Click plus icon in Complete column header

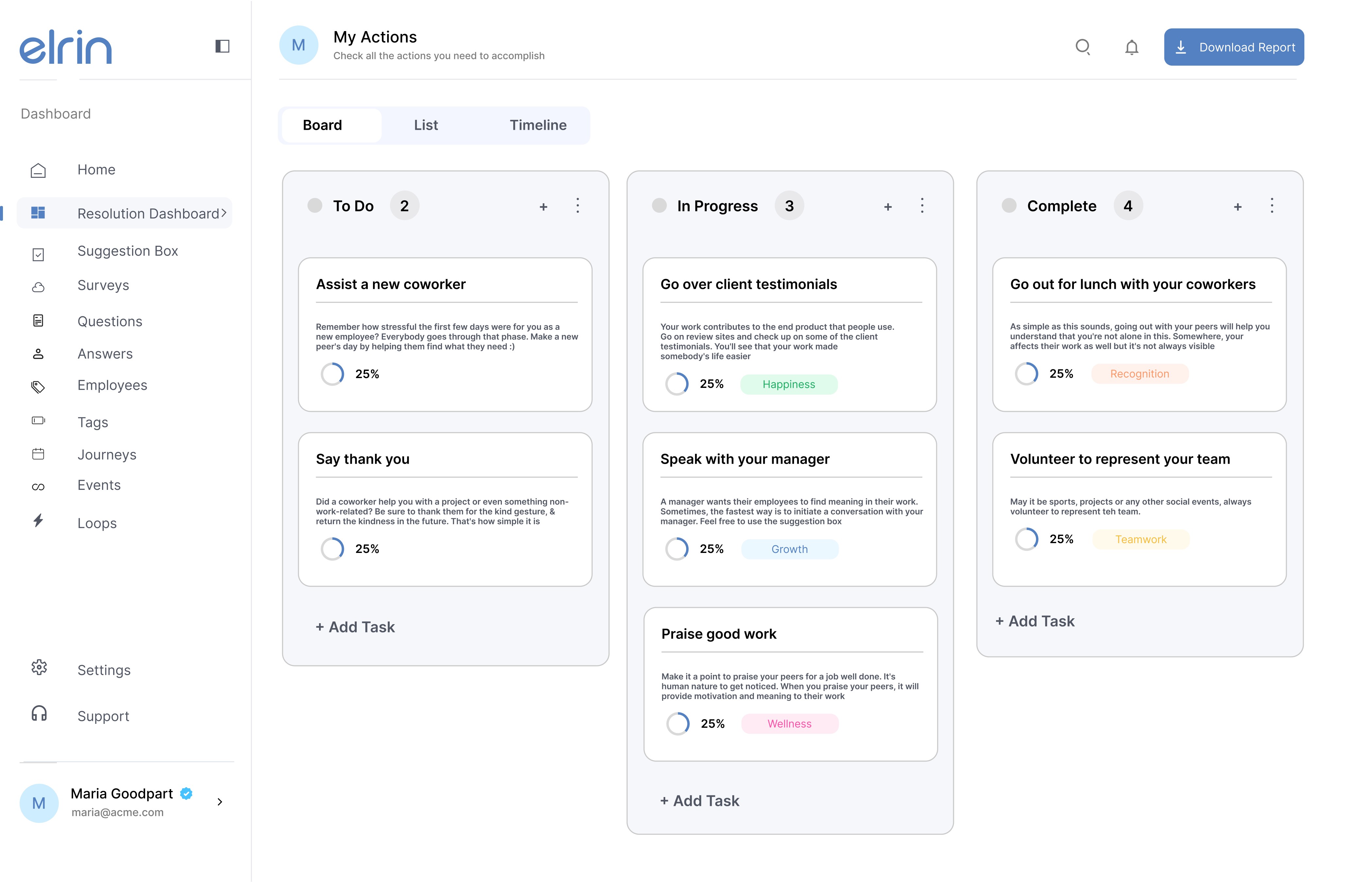pos(1237,207)
